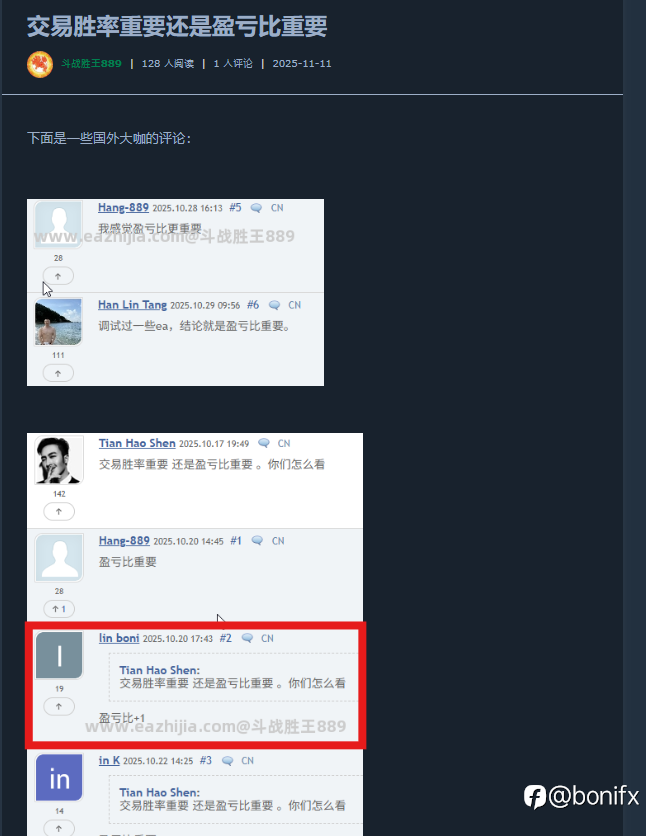Click the purple 'in' avatar of in K
Screen dimensions: 646x836
click(59, 777)
